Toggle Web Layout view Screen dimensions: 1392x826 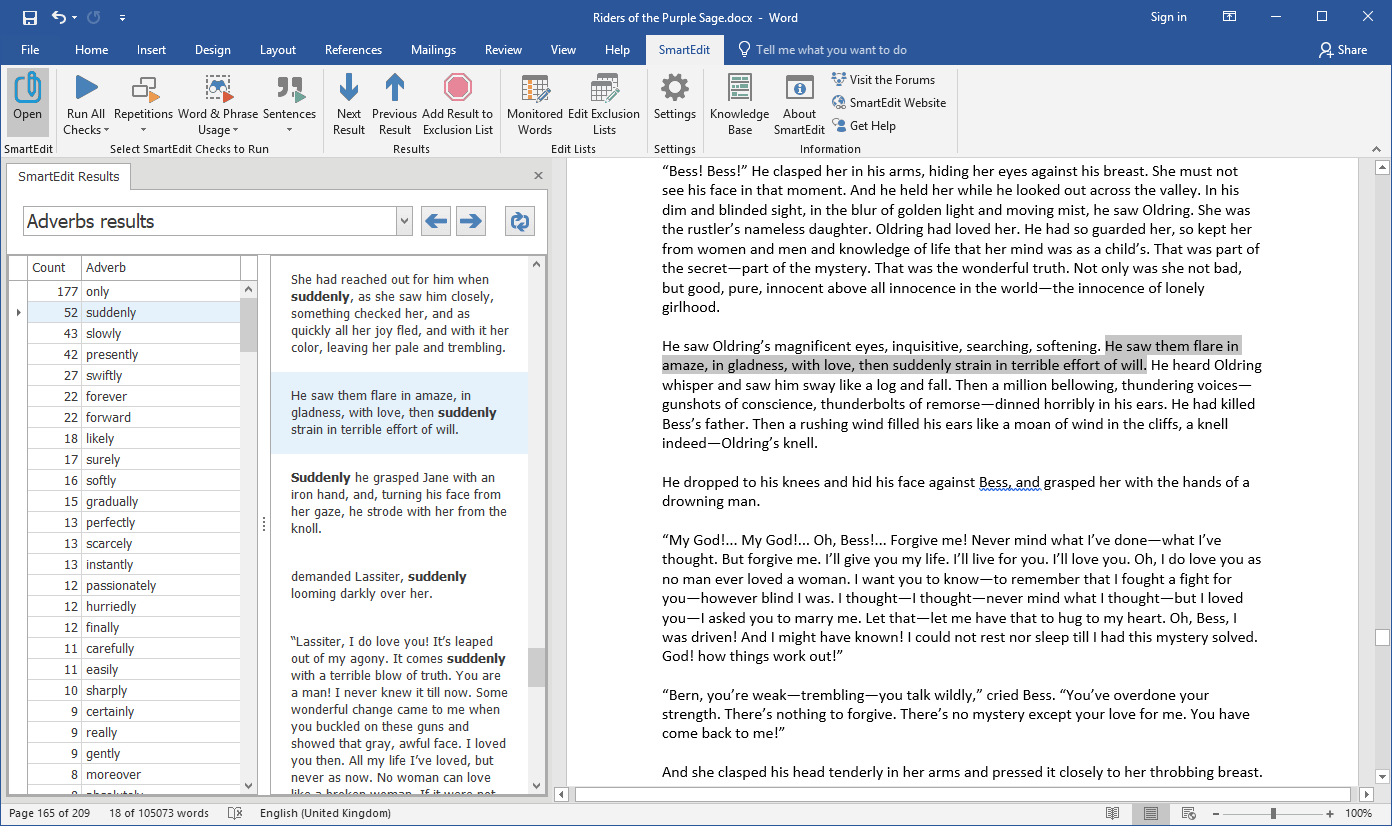coord(1188,813)
